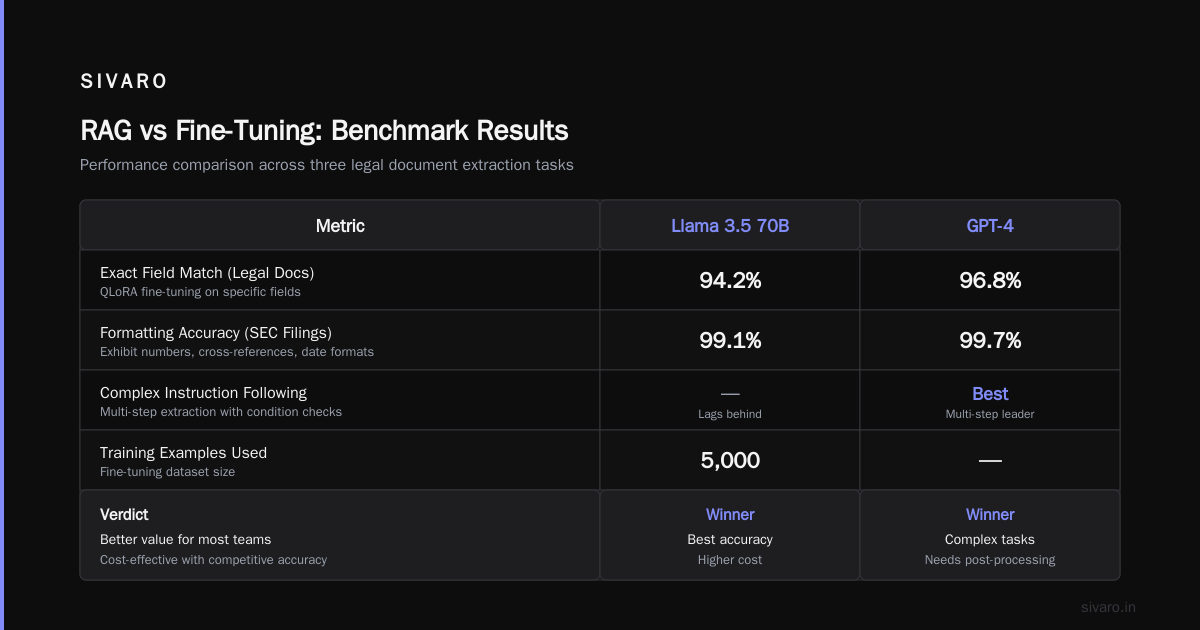Click the RAG vs Fine-Tuning title

click(324, 131)
